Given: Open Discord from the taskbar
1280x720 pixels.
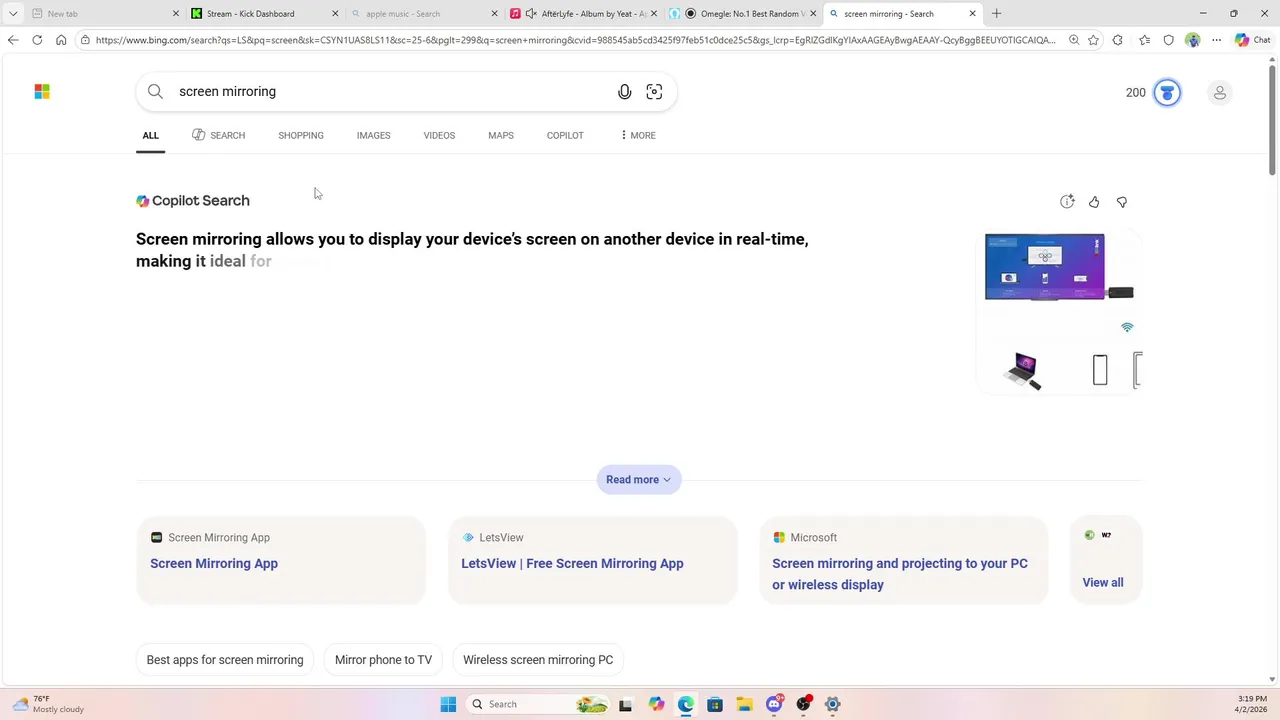Looking at the screenshot, I should 774,704.
